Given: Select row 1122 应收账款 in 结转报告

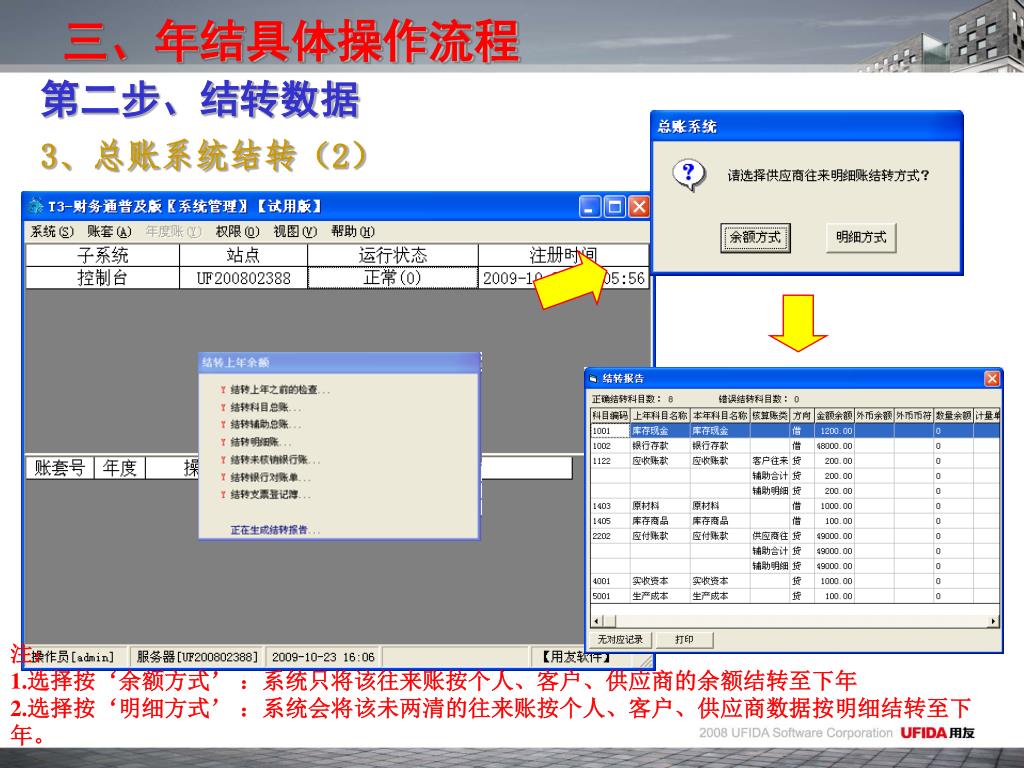Looking at the screenshot, I should tap(795, 461).
